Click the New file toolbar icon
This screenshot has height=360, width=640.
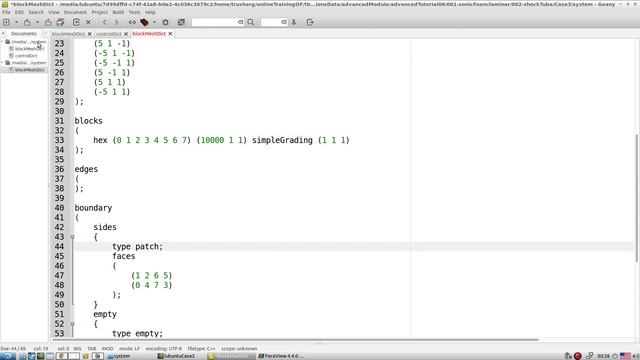[x=7, y=22]
